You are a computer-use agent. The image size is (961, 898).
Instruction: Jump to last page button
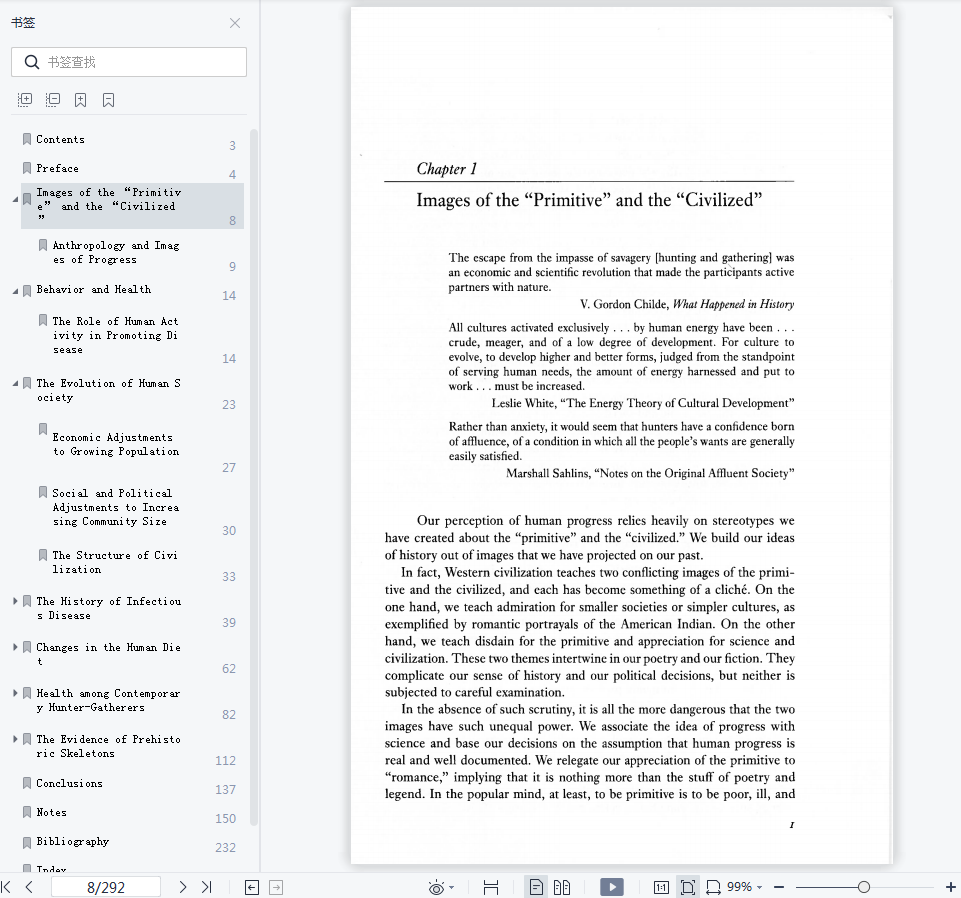pyautogui.click(x=207, y=887)
